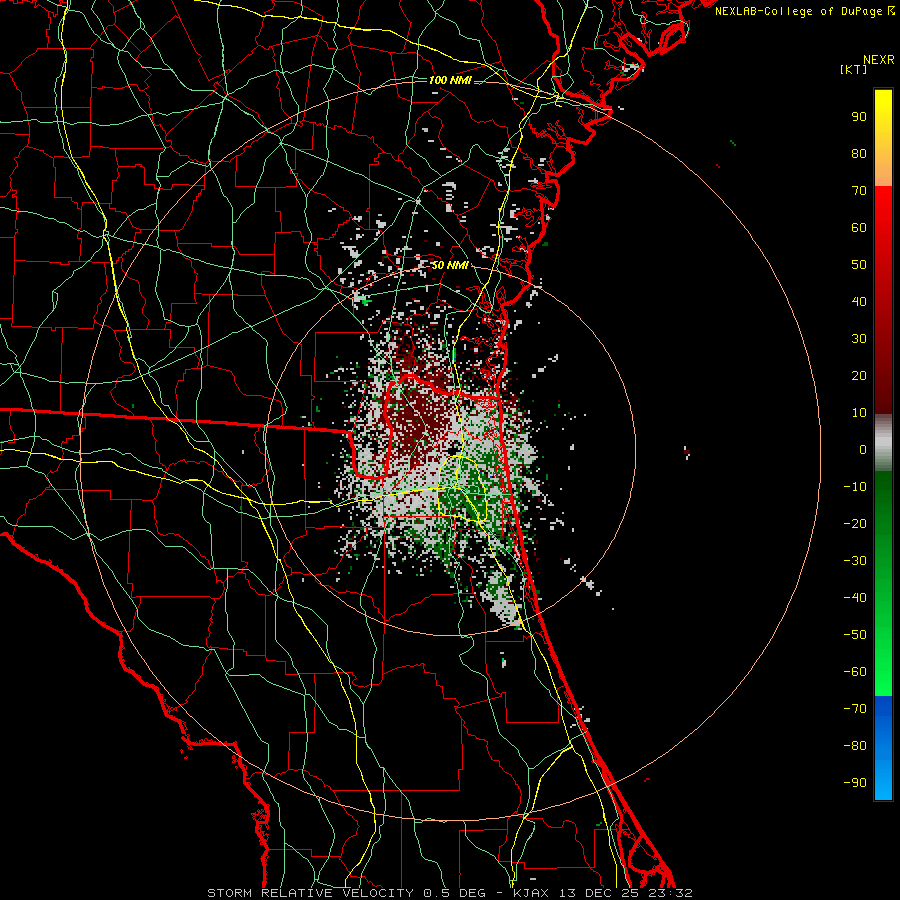Viewport: 900px width, 900px height.
Task: Click the gray zero-velocity segment of color bar
Action: coord(883,443)
